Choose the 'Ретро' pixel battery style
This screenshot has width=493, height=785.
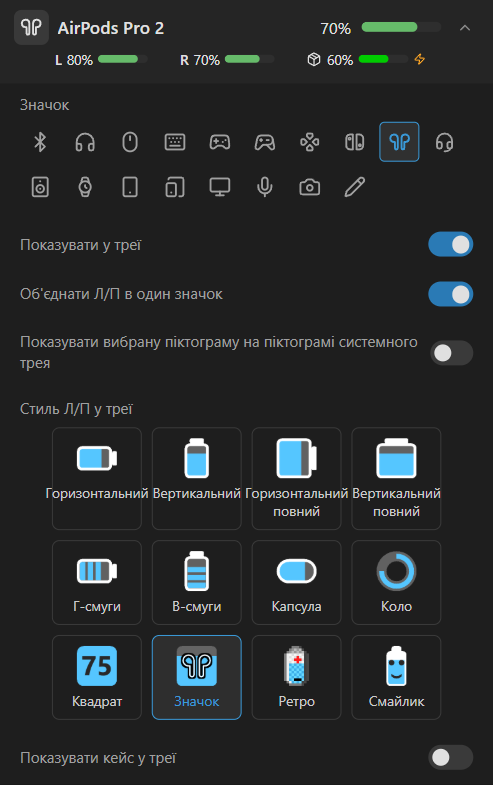[x=296, y=677]
